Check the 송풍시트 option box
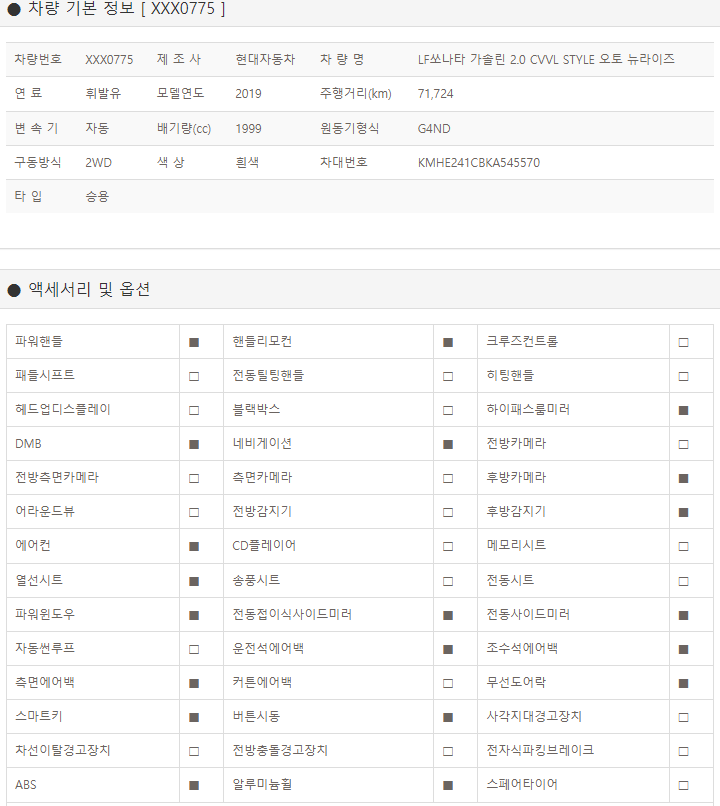 pyautogui.click(x=448, y=581)
